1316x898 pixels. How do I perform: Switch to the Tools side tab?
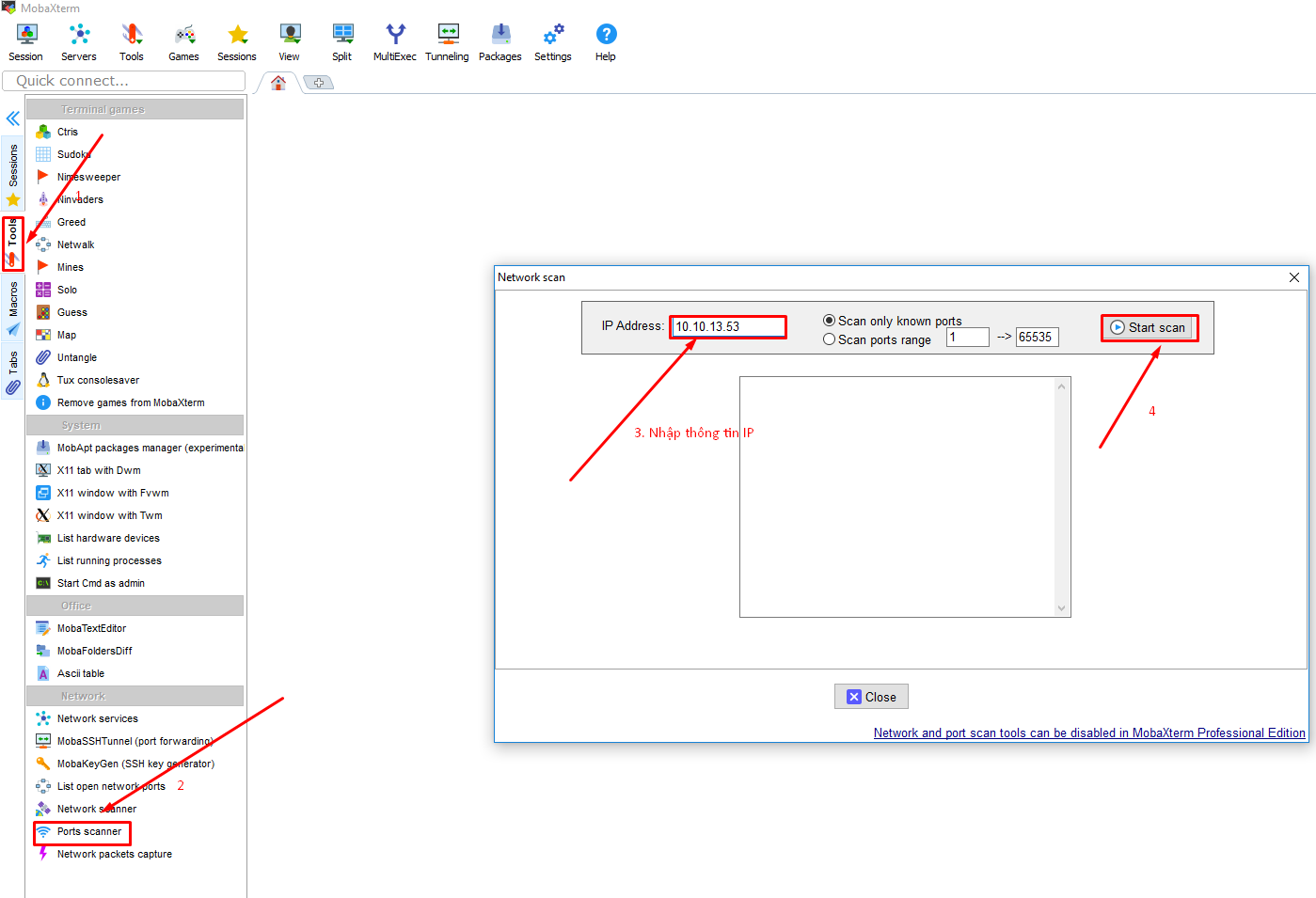tap(13, 243)
